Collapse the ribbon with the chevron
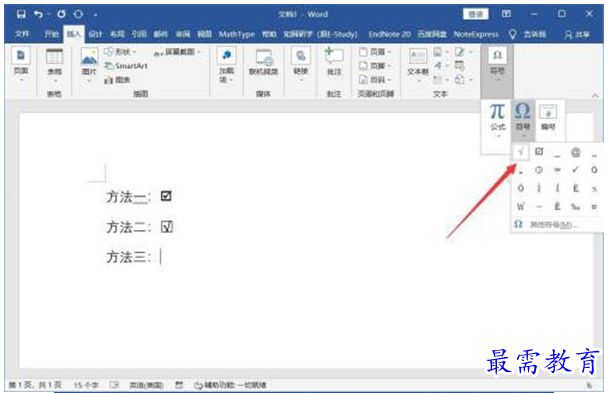The height and width of the screenshot is (393, 608). tap(595, 95)
